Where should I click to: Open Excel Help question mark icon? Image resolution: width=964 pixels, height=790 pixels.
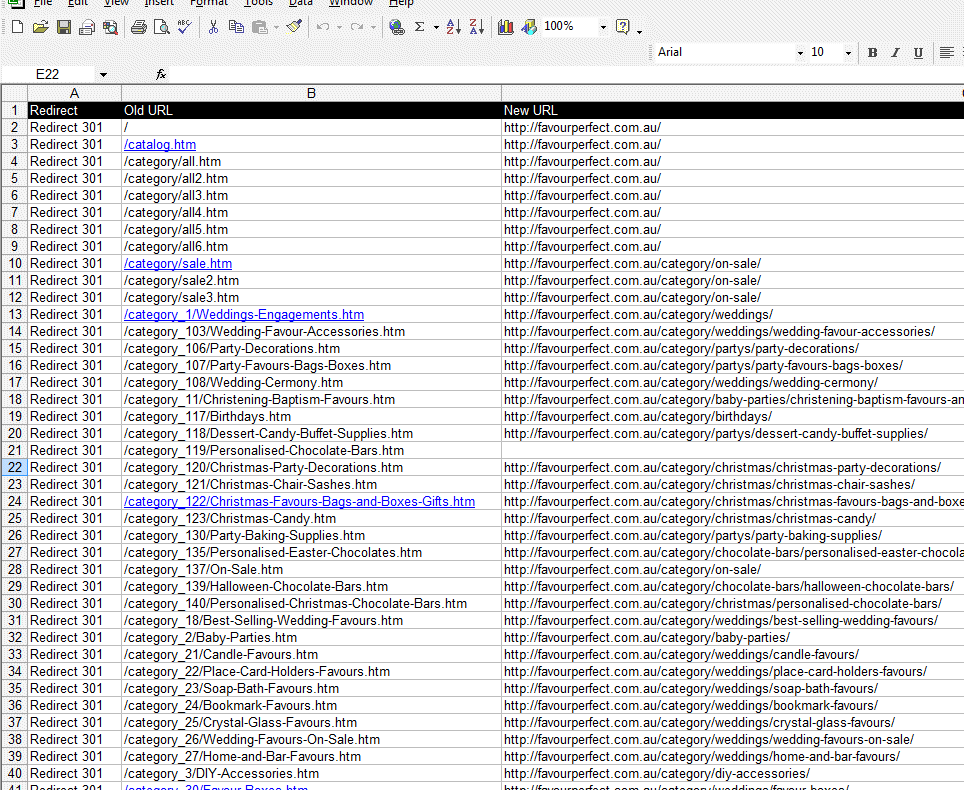pyautogui.click(x=623, y=27)
